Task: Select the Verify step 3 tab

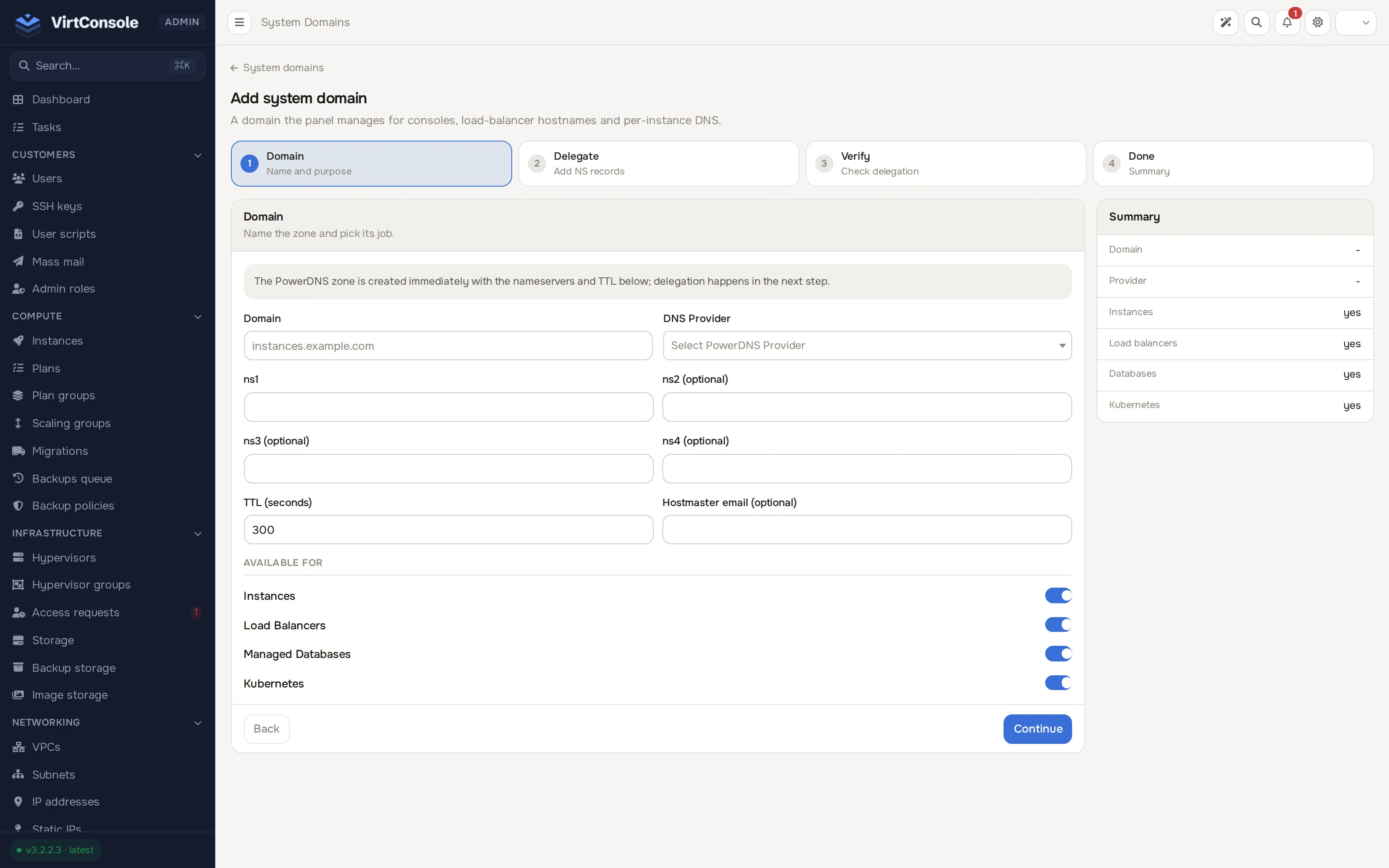Action: click(x=946, y=164)
